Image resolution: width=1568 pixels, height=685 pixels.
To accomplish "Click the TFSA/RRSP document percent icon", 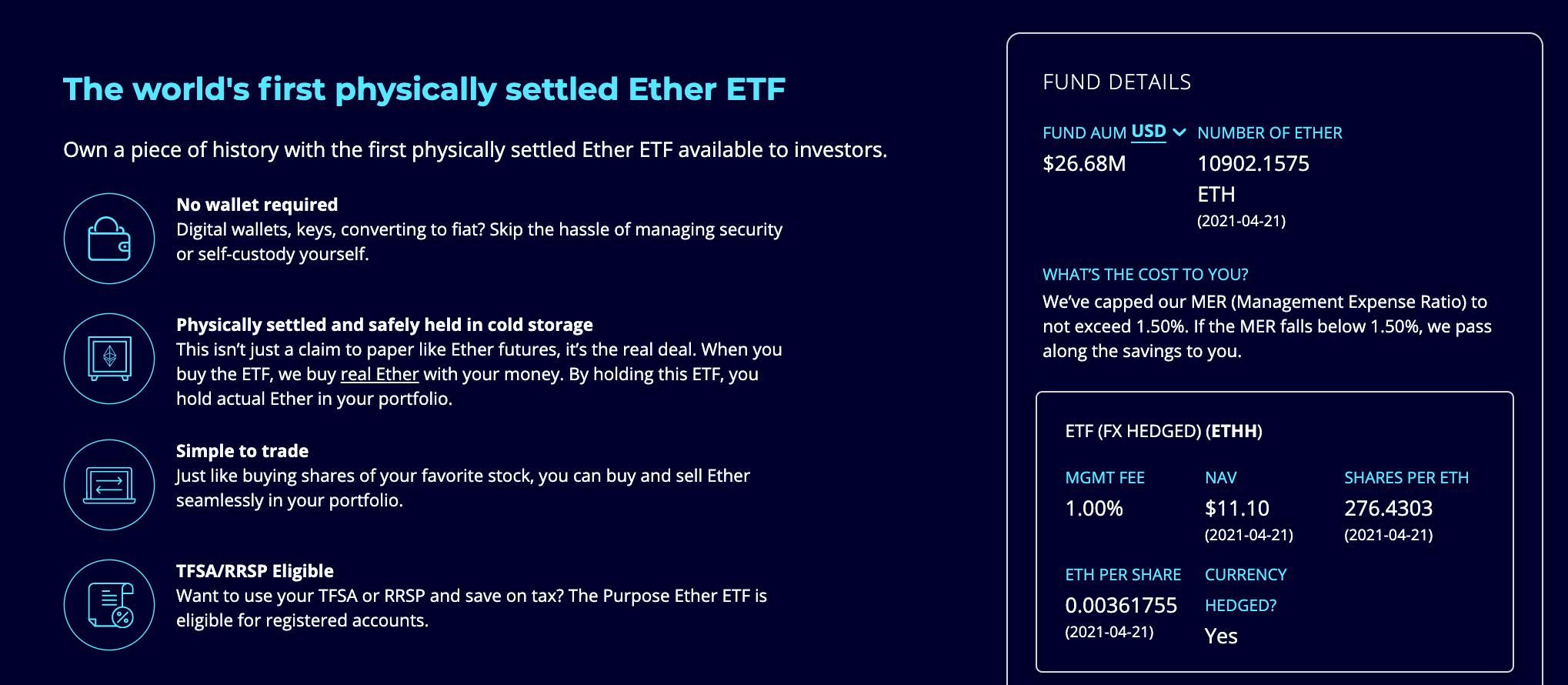I will click(x=109, y=605).
